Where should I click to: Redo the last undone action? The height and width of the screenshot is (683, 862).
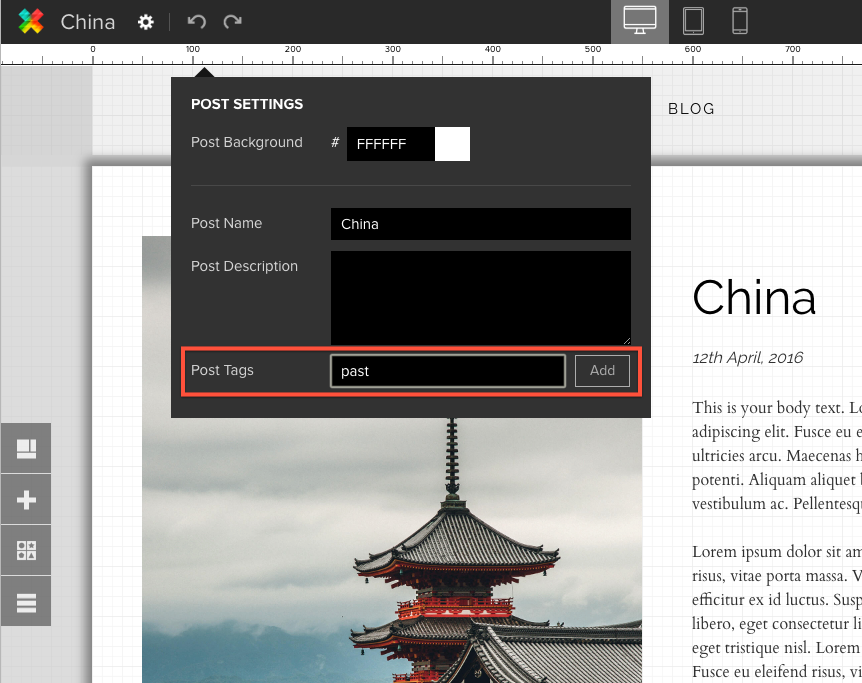point(232,22)
